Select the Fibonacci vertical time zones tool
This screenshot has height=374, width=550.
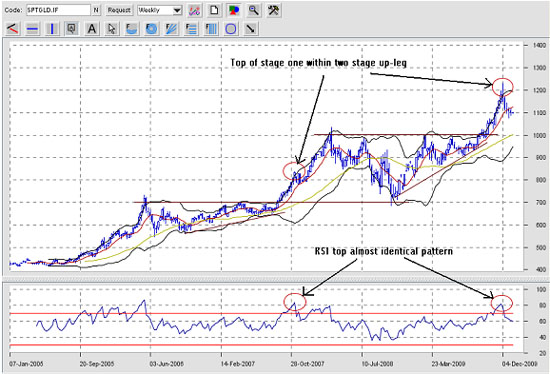[x=211, y=29]
